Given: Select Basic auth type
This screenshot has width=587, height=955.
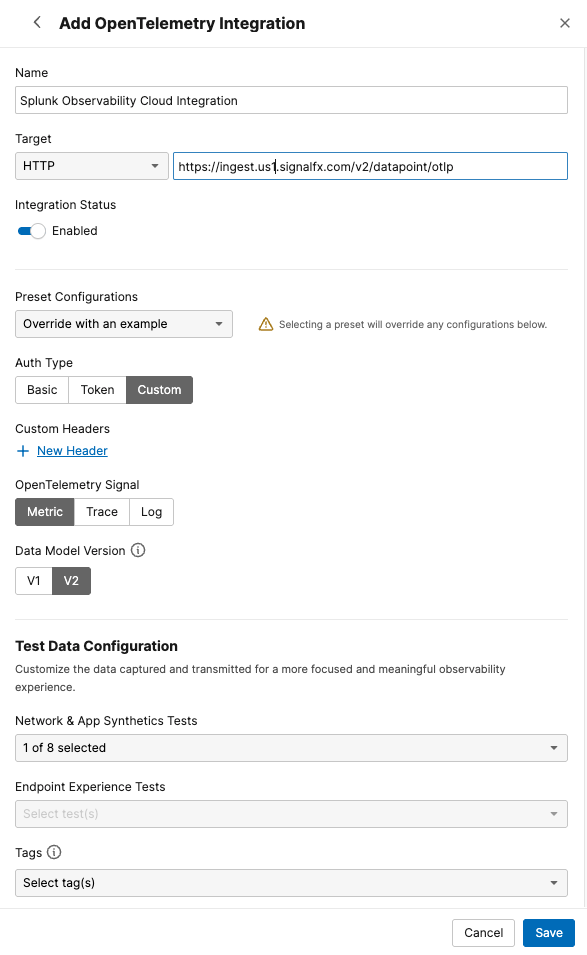Looking at the screenshot, I should pyautogui.click(x=42, y=390).
